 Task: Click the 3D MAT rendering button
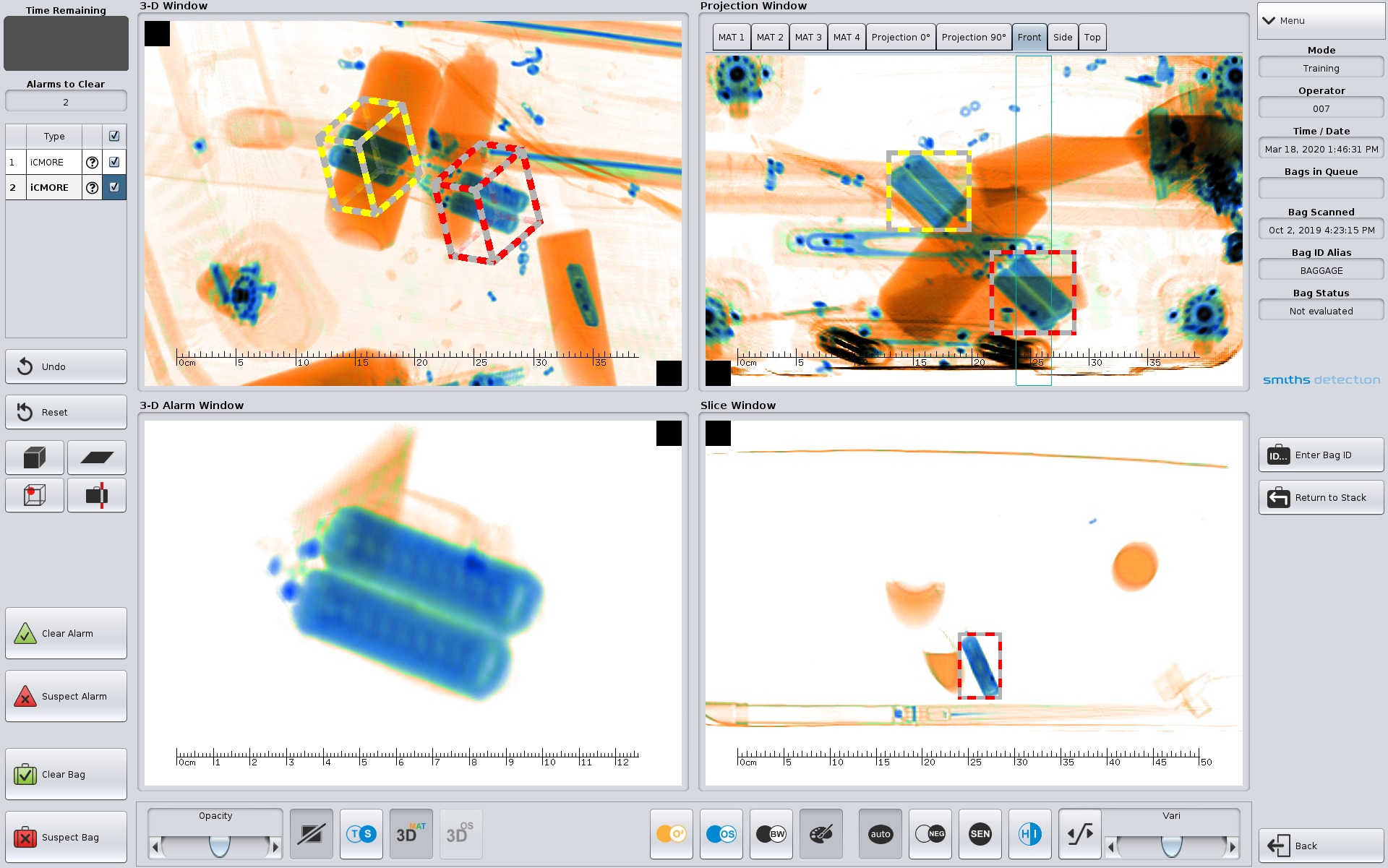coord(411,834)
